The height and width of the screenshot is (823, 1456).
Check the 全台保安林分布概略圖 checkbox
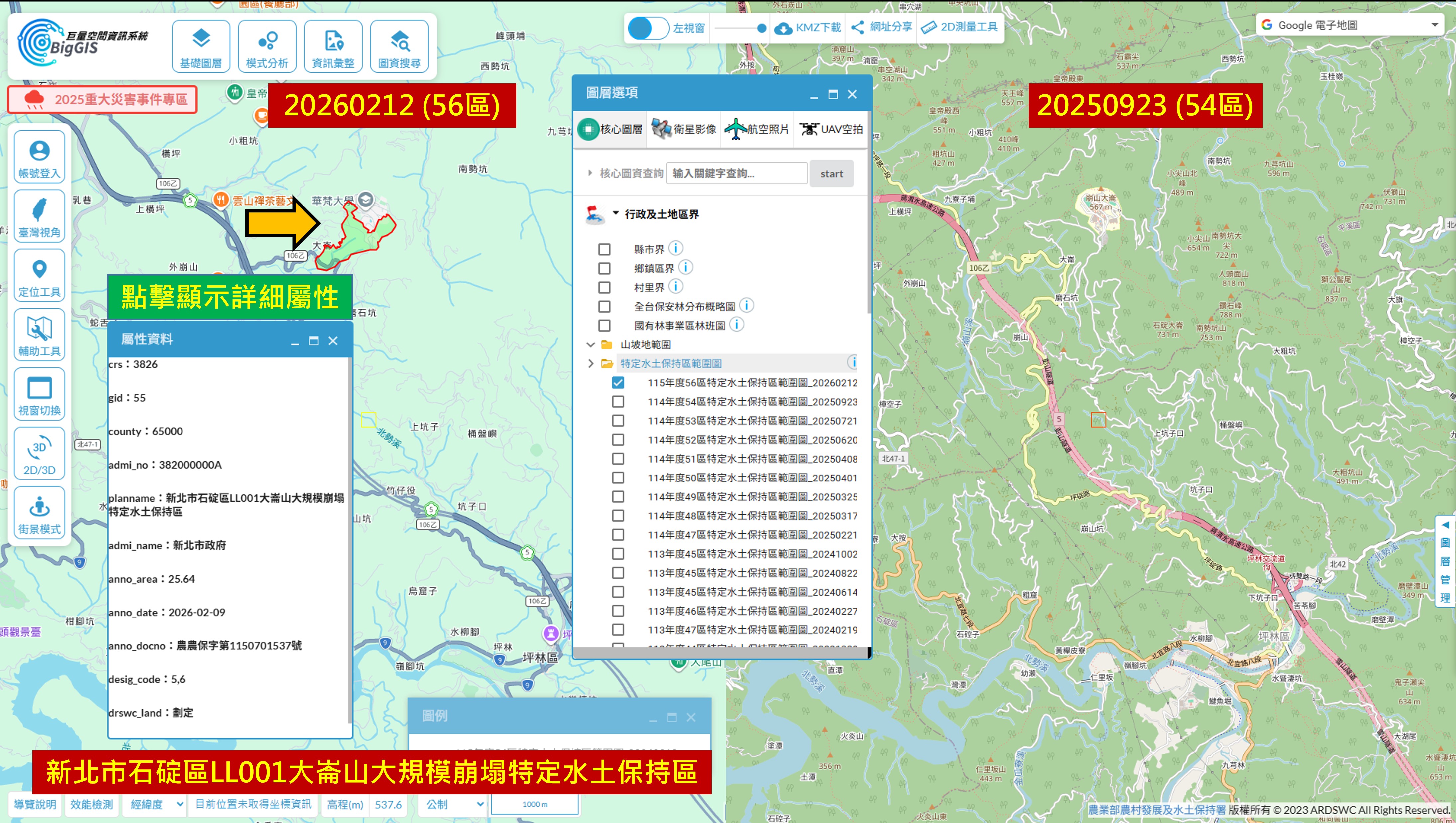(x=604, y=306)
